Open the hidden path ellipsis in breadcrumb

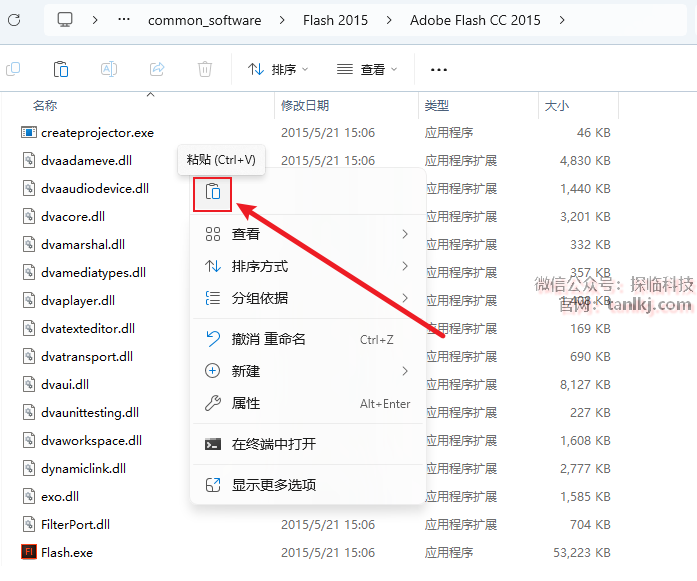(124, 20)
